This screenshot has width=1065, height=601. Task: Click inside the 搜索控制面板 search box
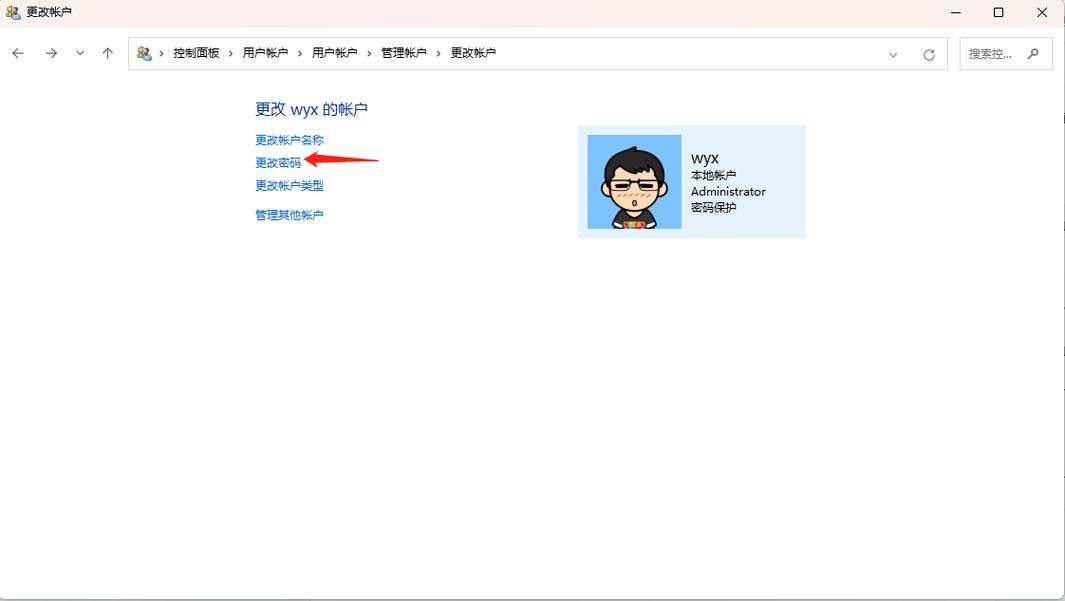[995, 53]
